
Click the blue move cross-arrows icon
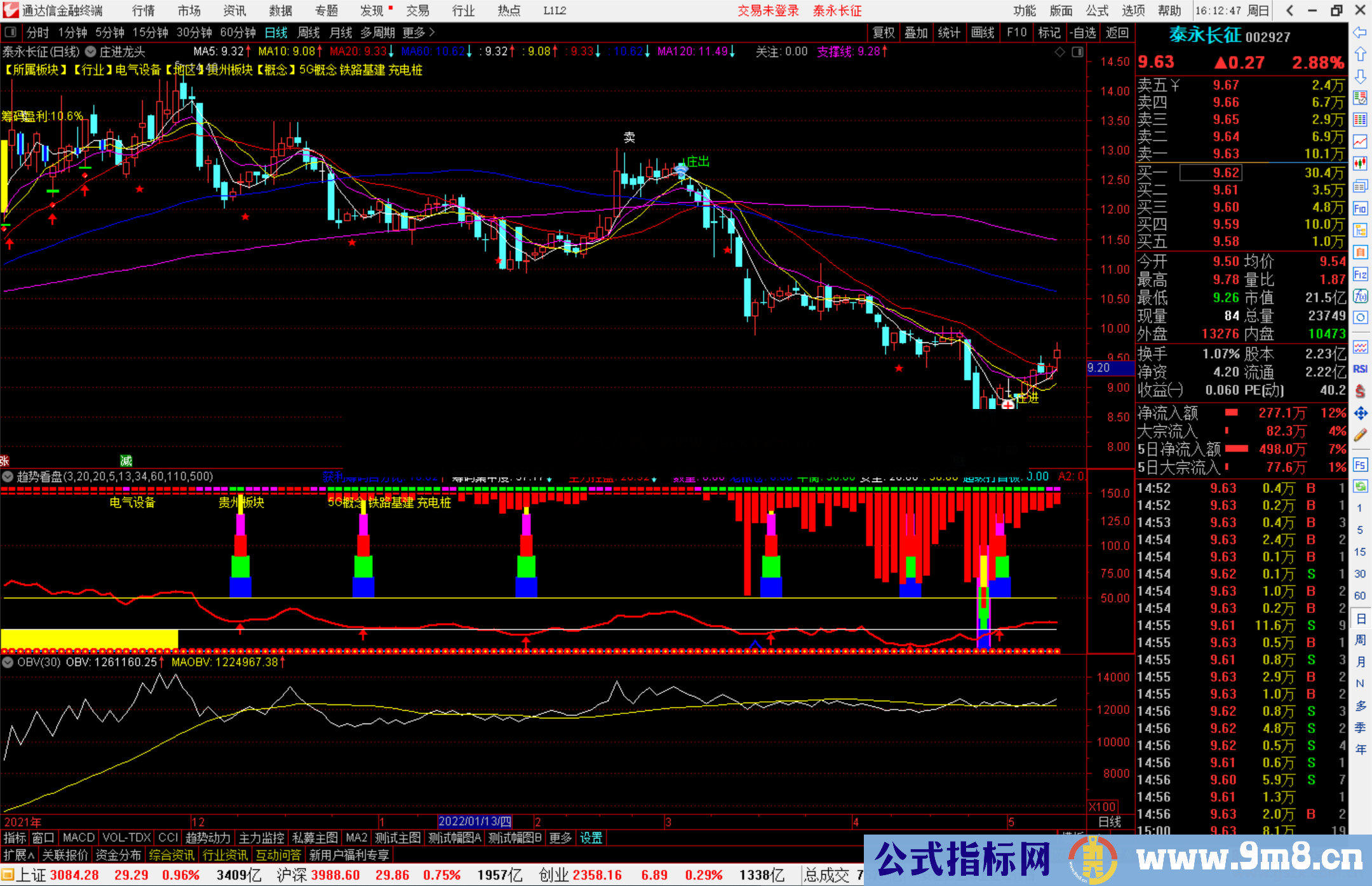pyautogui.click(x=1360, y=413)
